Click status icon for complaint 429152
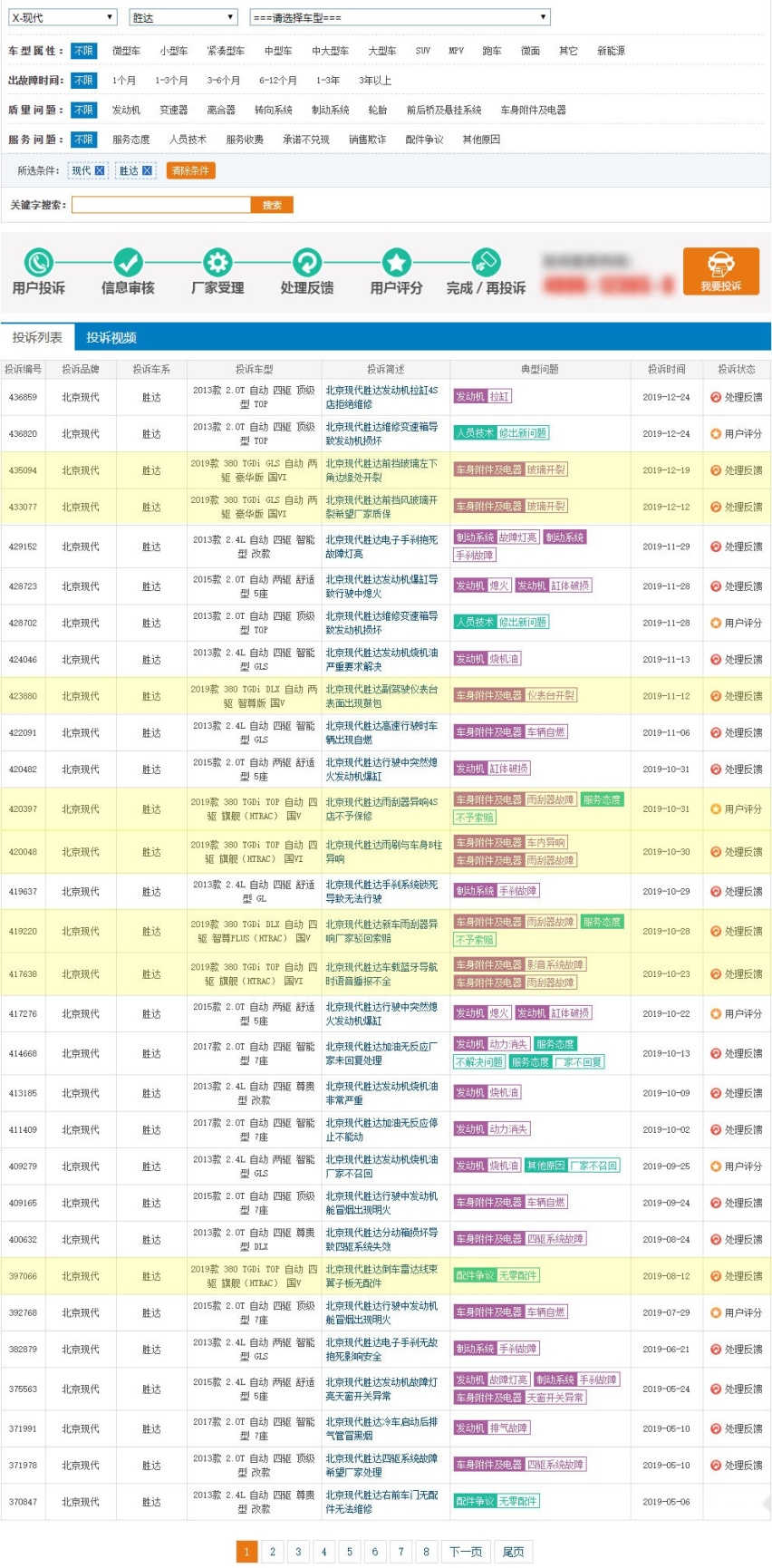The width and height of the screenshot is (772, 1568). pyautogui.click(x=716, y=547)
